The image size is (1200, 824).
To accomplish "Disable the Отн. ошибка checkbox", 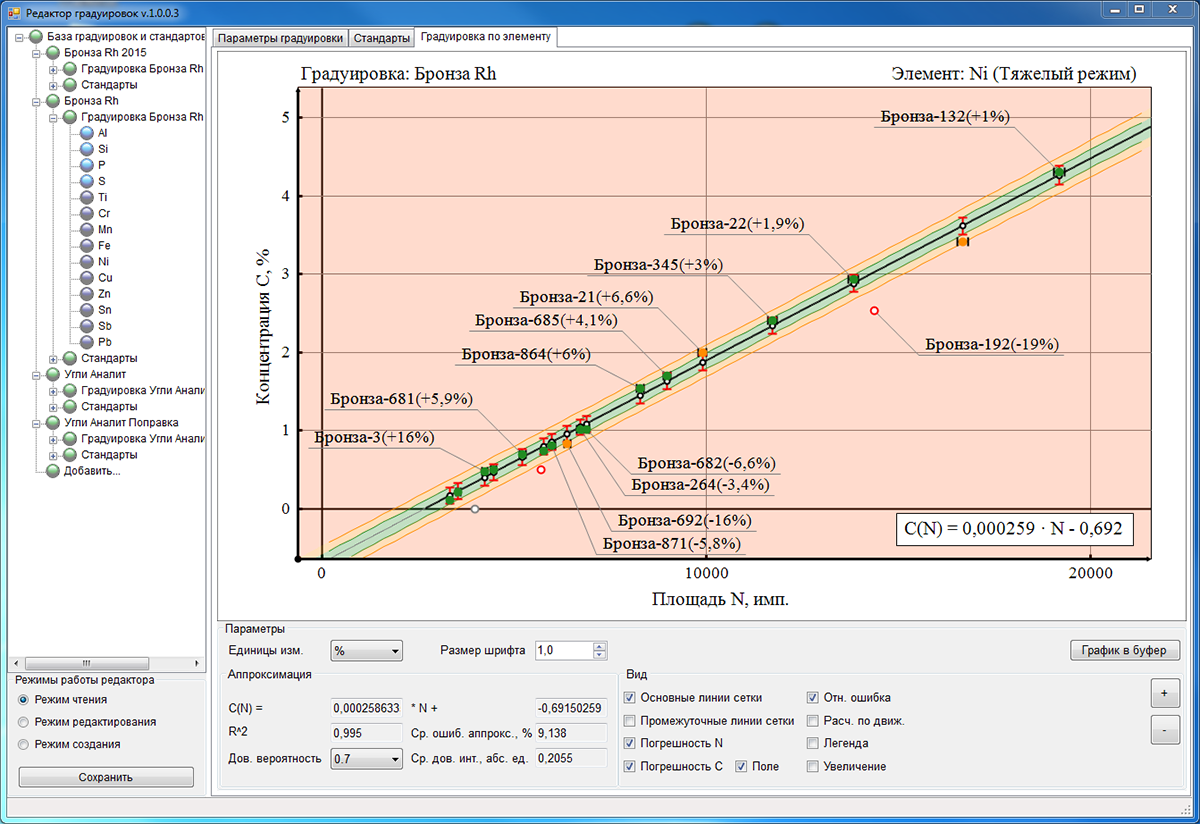I will tap(813, 698).
